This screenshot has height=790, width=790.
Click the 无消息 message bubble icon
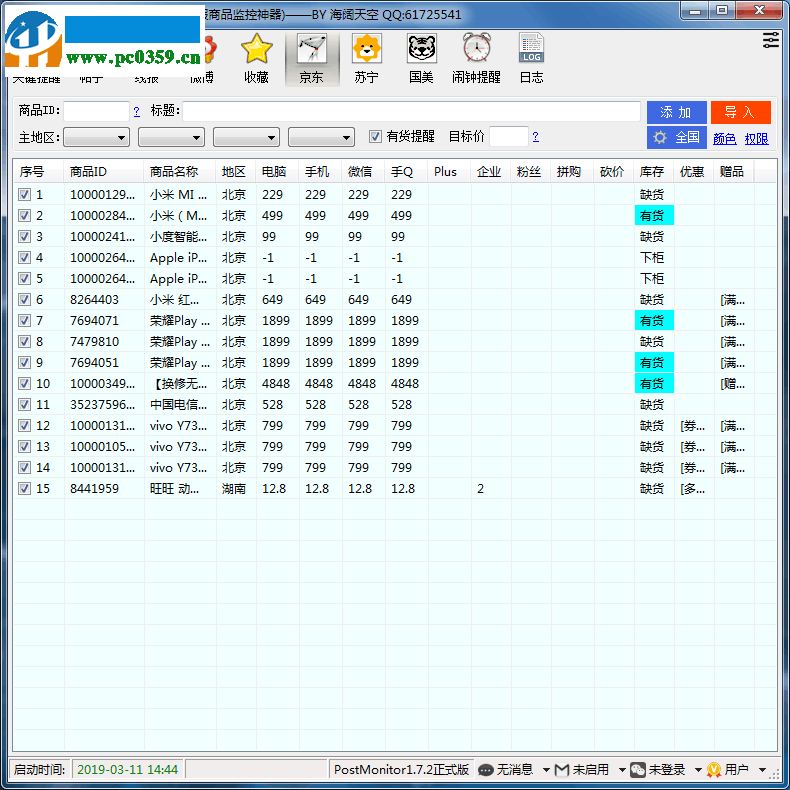click(x=486, y=770)
